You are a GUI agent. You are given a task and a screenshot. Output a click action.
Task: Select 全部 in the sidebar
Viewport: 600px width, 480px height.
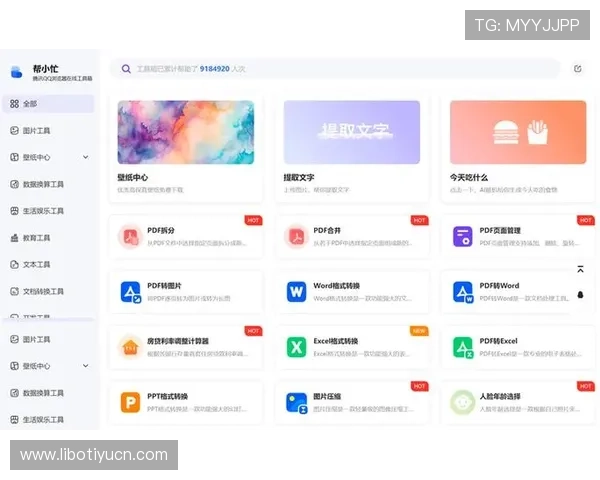click(30, 103)
